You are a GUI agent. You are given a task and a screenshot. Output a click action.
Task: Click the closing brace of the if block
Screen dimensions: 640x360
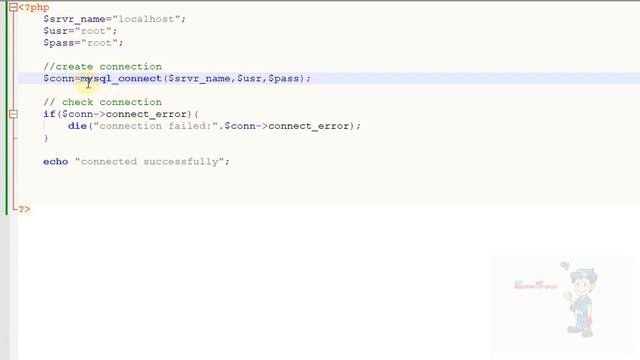coord(46,138)
